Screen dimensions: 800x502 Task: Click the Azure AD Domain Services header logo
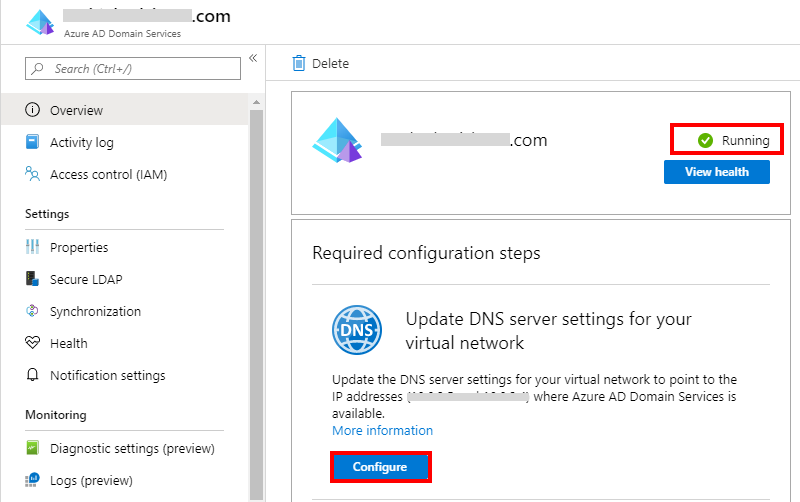click(x=40, y=22)
